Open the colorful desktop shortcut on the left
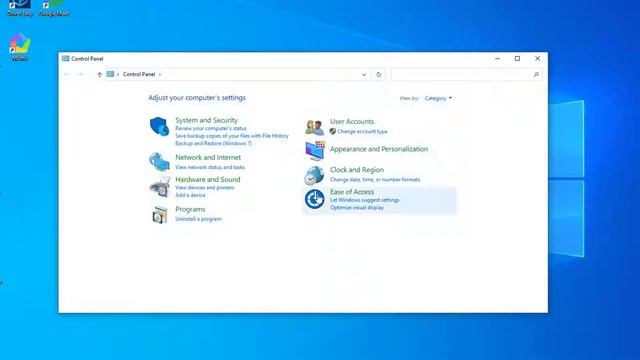Screen dimensions: 640x360 point(20,44)
